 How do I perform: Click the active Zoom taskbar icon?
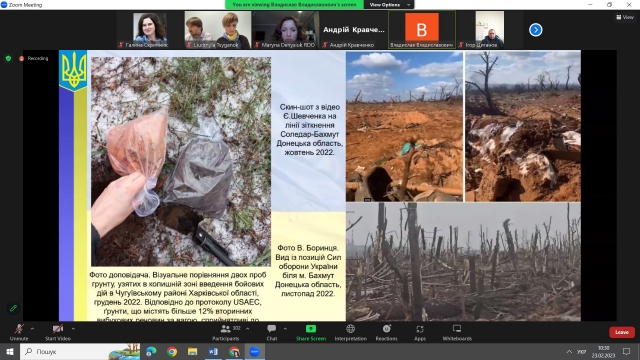pos(254,351)
